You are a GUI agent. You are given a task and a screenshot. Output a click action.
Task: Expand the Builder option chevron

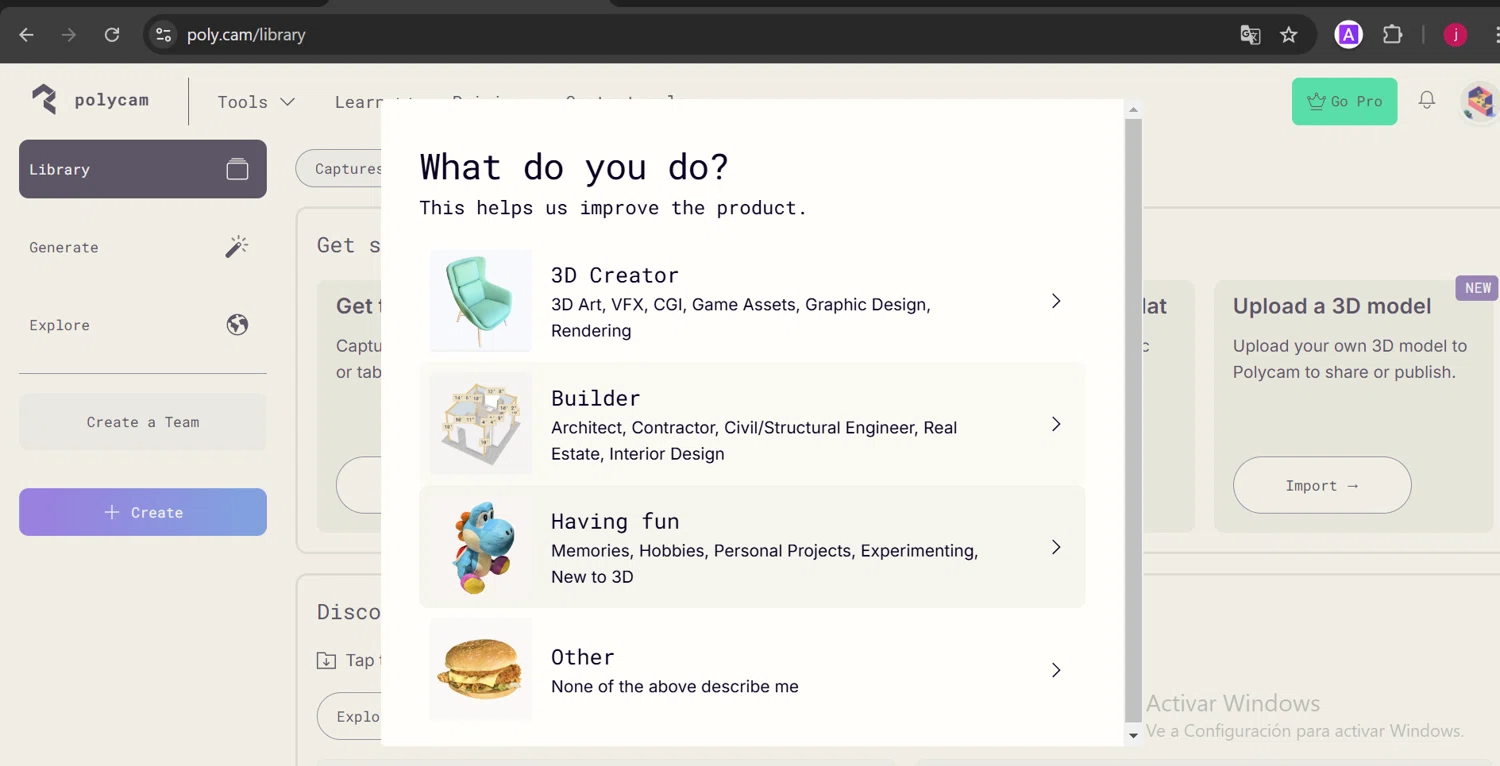(1056, 424)
